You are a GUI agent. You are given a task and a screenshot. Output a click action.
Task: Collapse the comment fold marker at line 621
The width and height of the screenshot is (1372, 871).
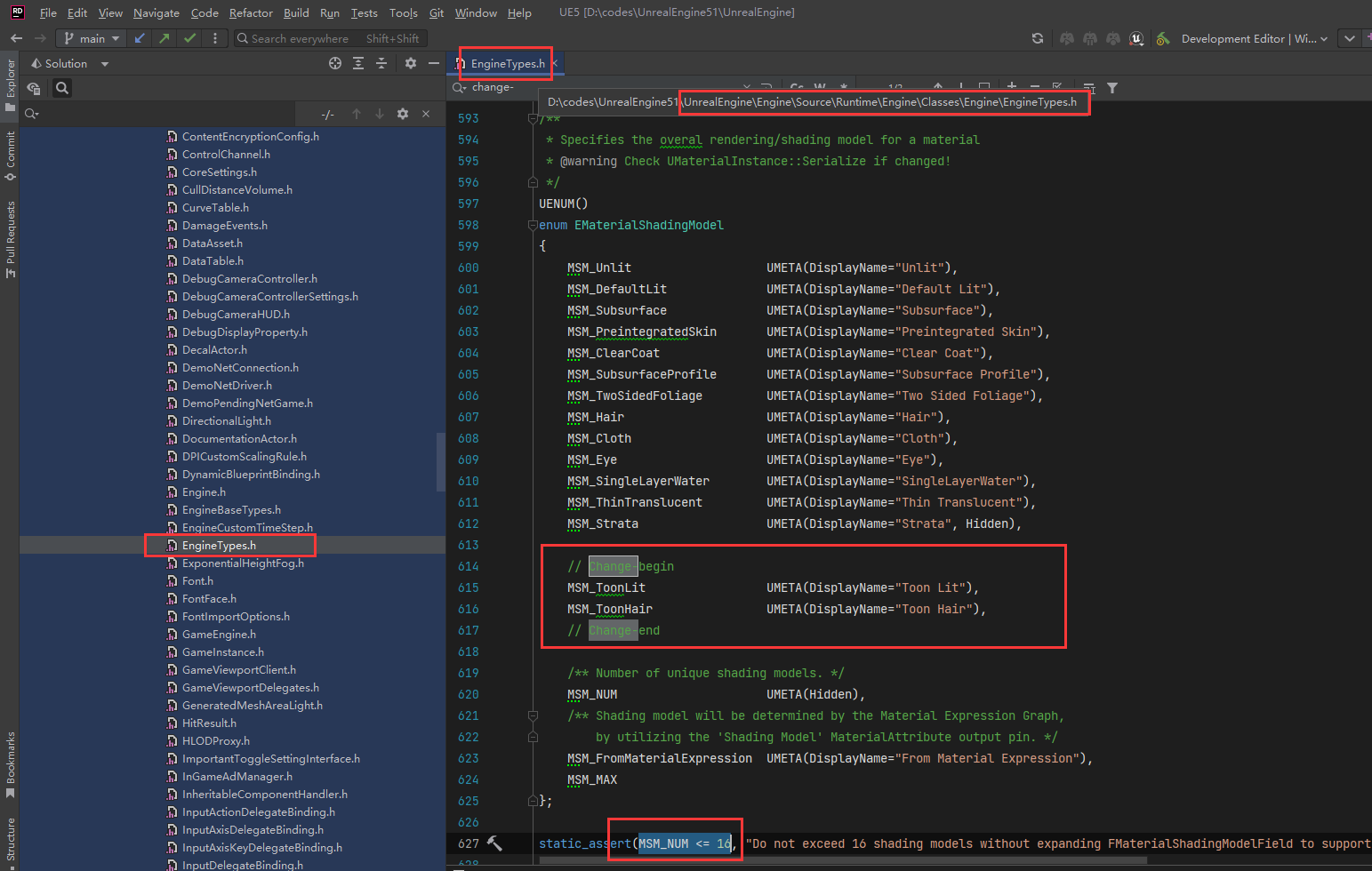533,715
